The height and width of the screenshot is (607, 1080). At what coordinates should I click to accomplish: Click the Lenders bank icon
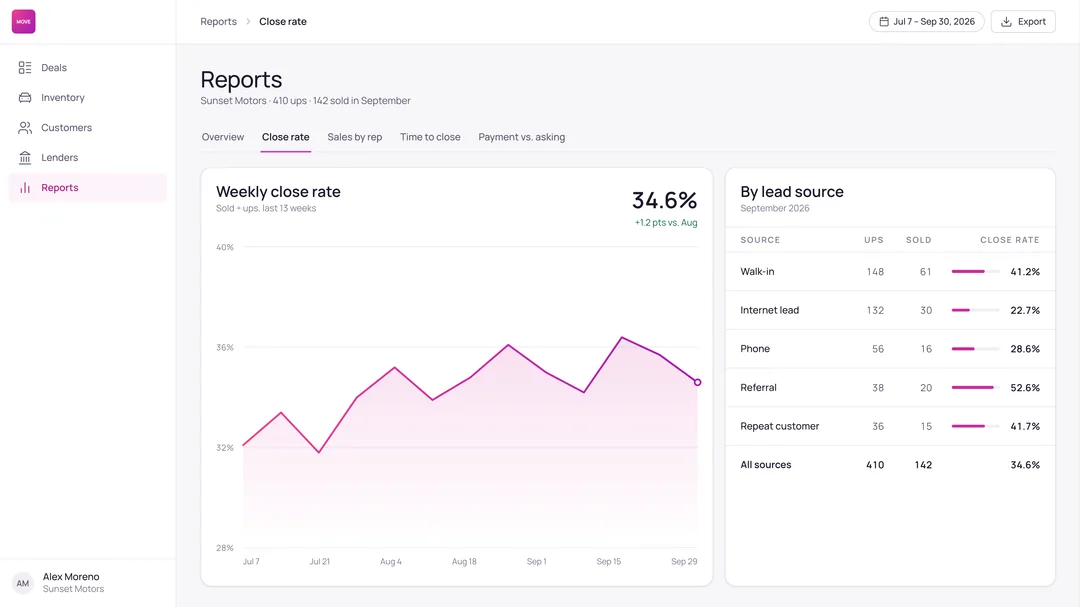[x=25, y=158]
